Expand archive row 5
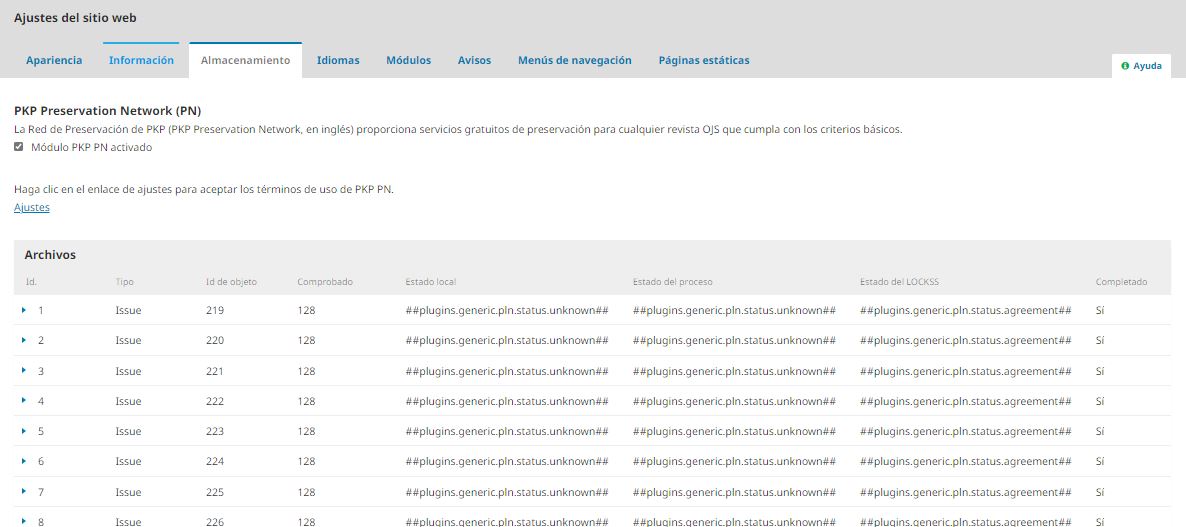 click(24, 431)
